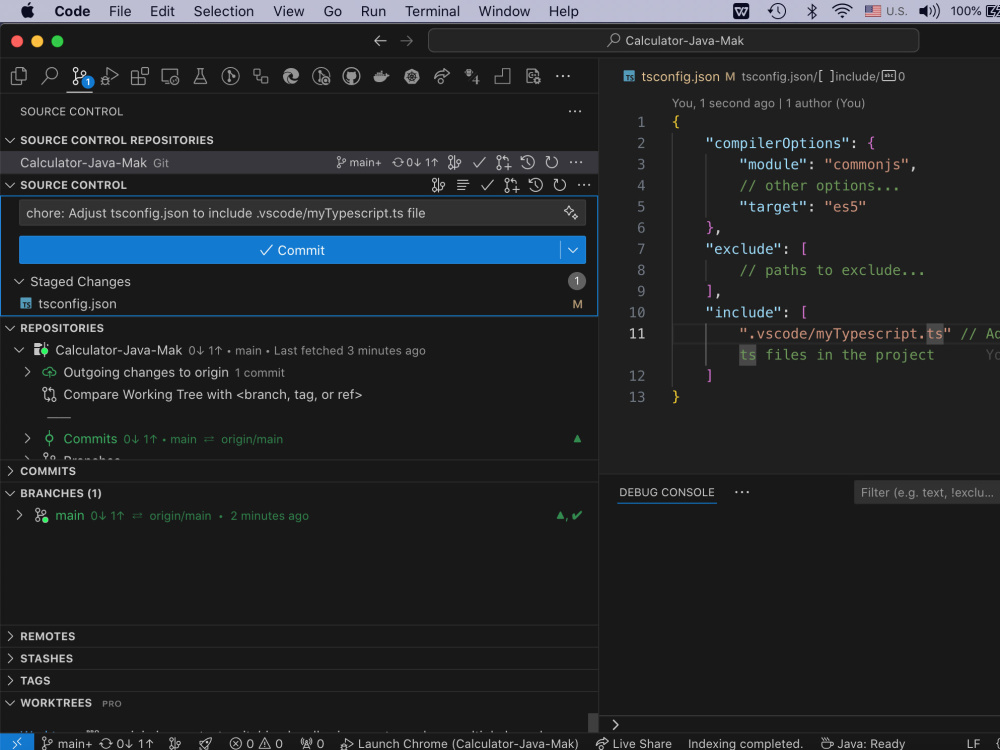Select the tsconfig.json editor tab
Screen dimensions: 1000x750
[680, 77]
